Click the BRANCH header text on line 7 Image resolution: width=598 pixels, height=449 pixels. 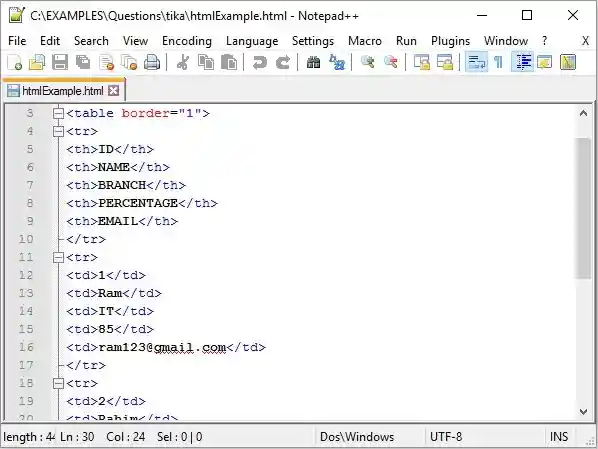coord(122,185)
